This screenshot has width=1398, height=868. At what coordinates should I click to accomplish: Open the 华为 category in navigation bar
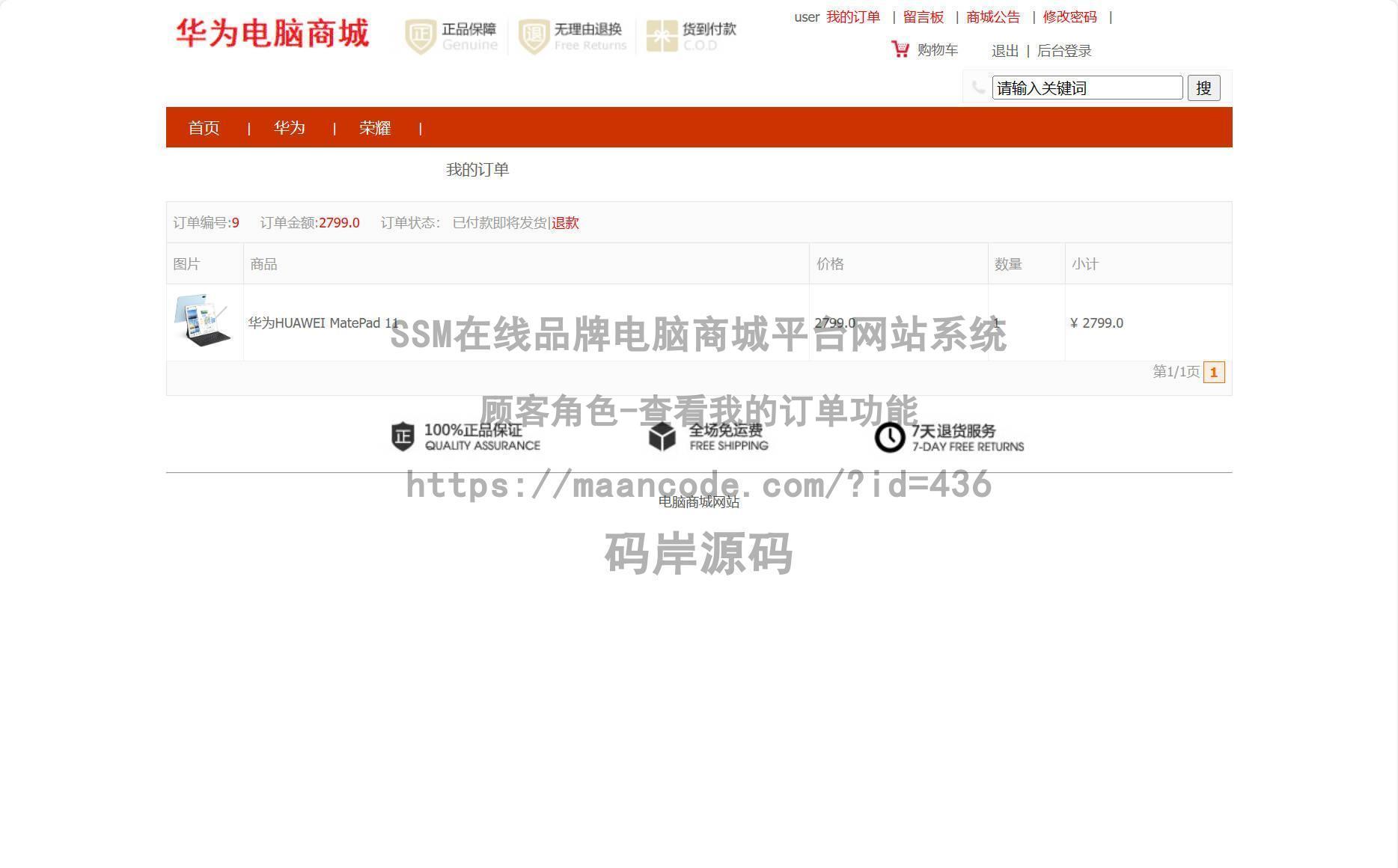click(x=290, y=128)
